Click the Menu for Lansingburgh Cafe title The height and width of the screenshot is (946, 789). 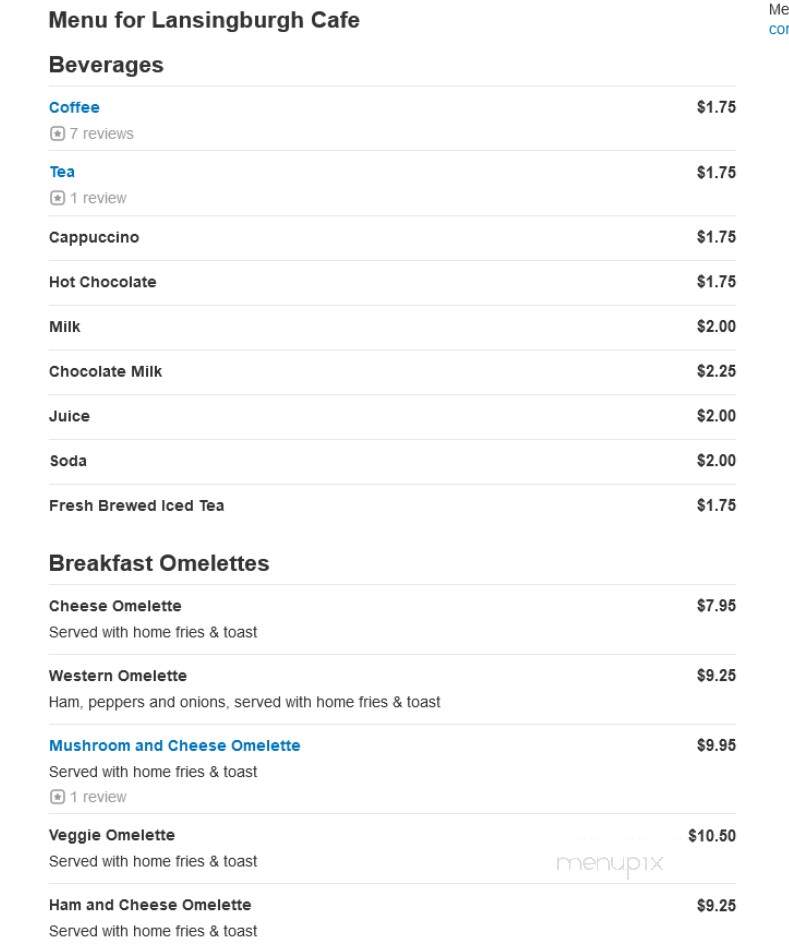(204, 20)
